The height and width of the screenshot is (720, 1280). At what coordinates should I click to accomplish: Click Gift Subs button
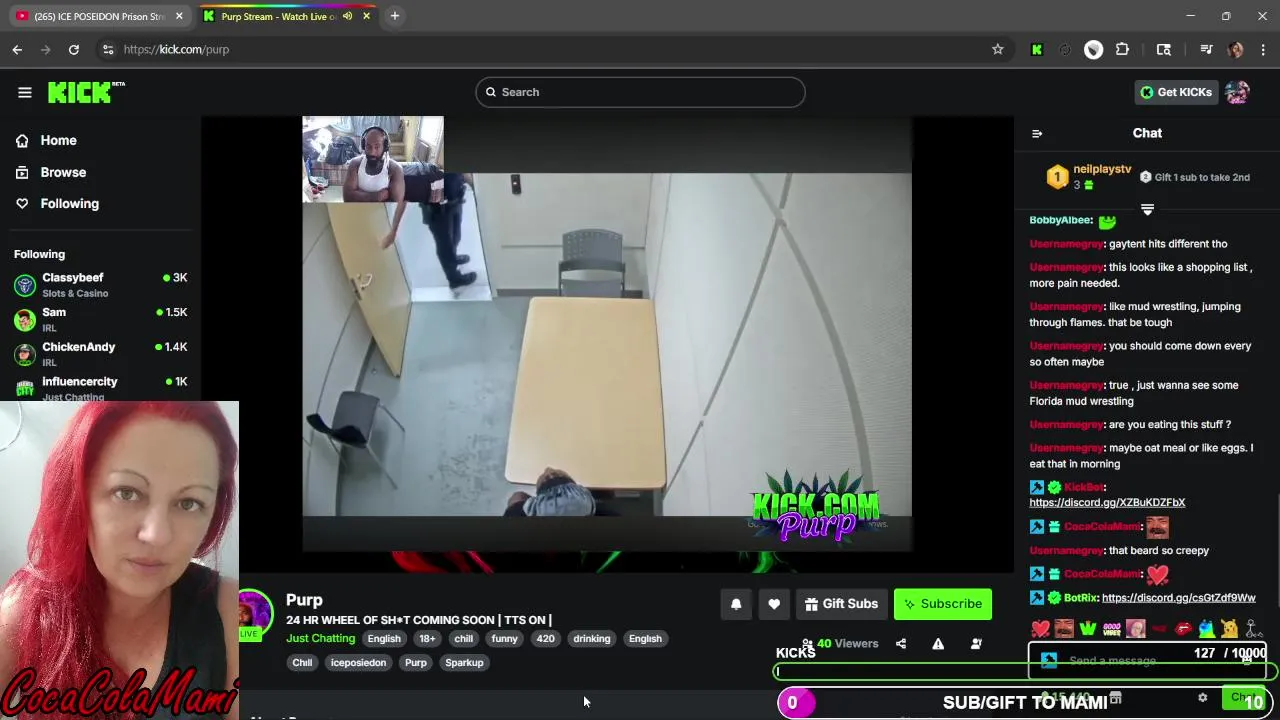click(841, 604)
